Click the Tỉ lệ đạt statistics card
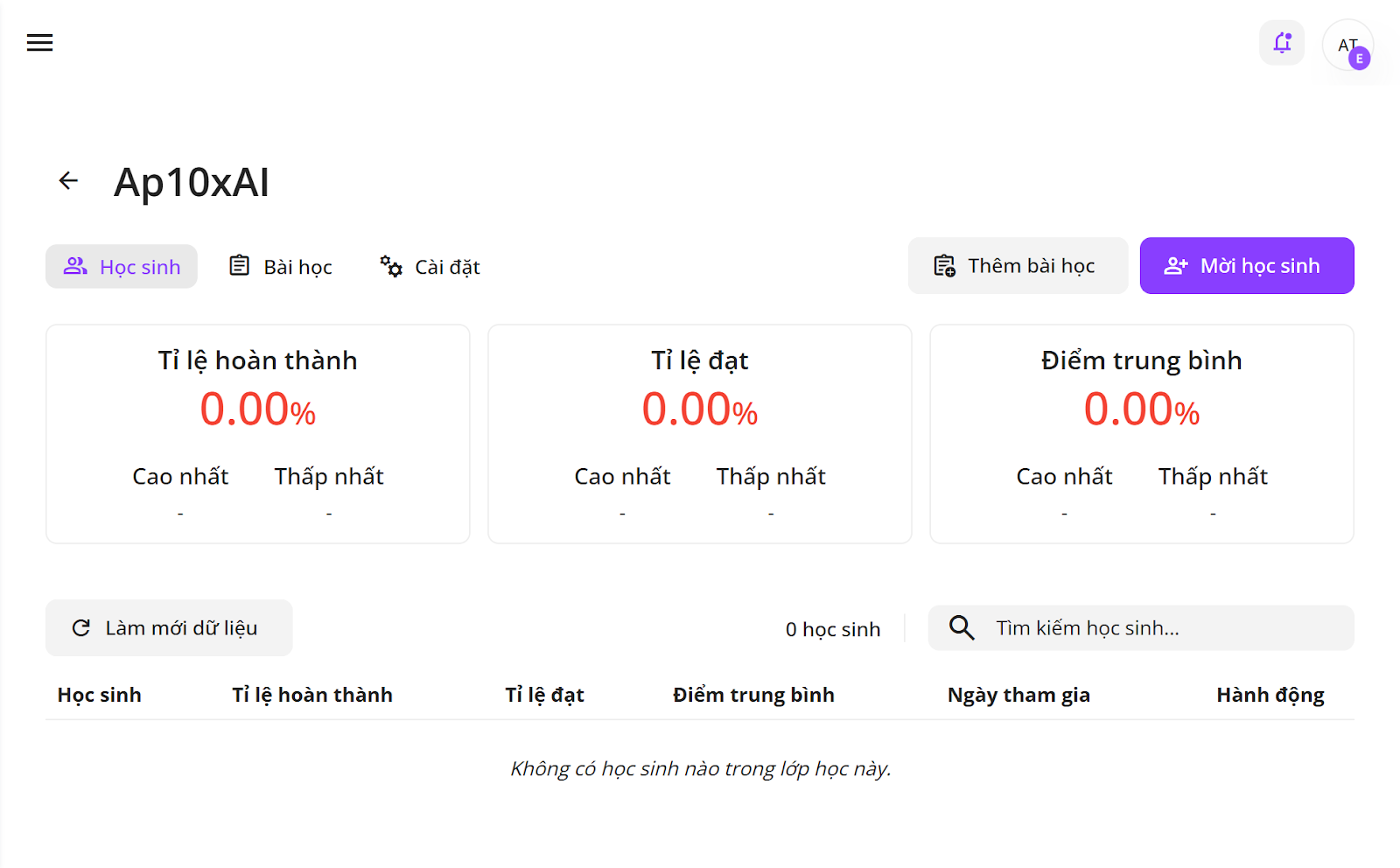Viewport: 1400px width, 868px height. tap(700, 434)
